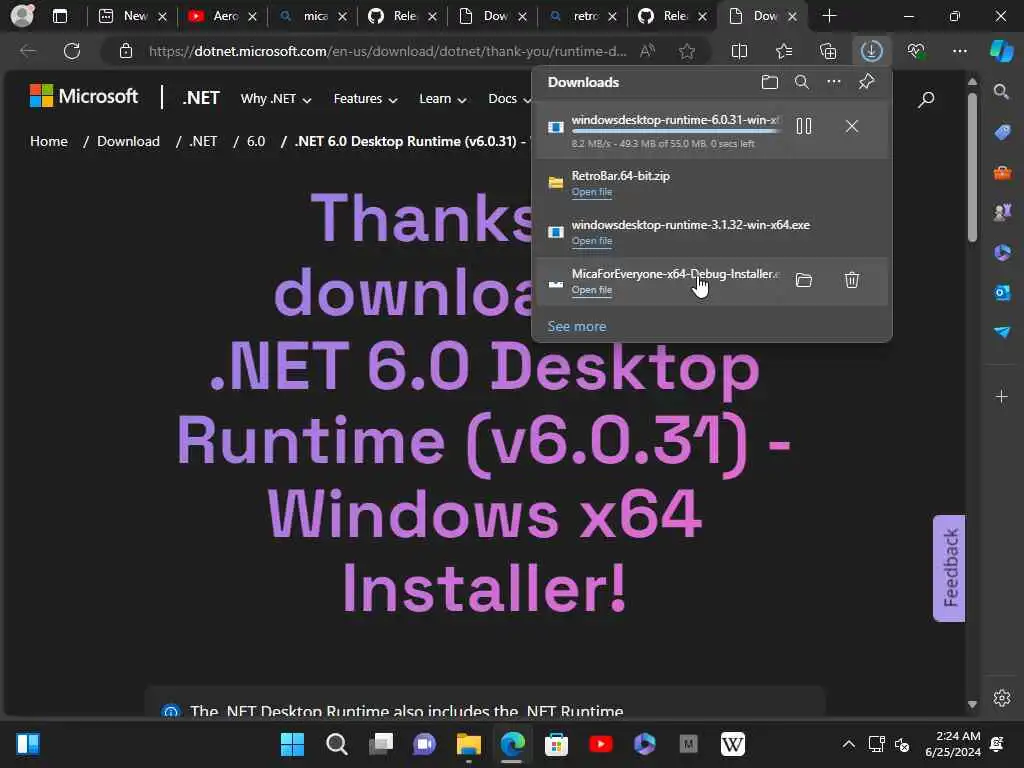
Task: Click Home in the breadcrumb
Action: (x=49, y=141)
